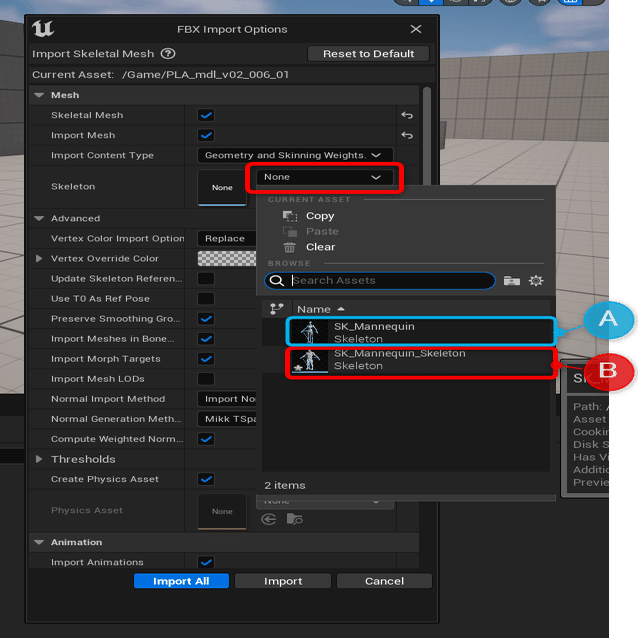Collapse the Mesh section
This screenshot has width=638, height=638.
[x=39, y=95]
